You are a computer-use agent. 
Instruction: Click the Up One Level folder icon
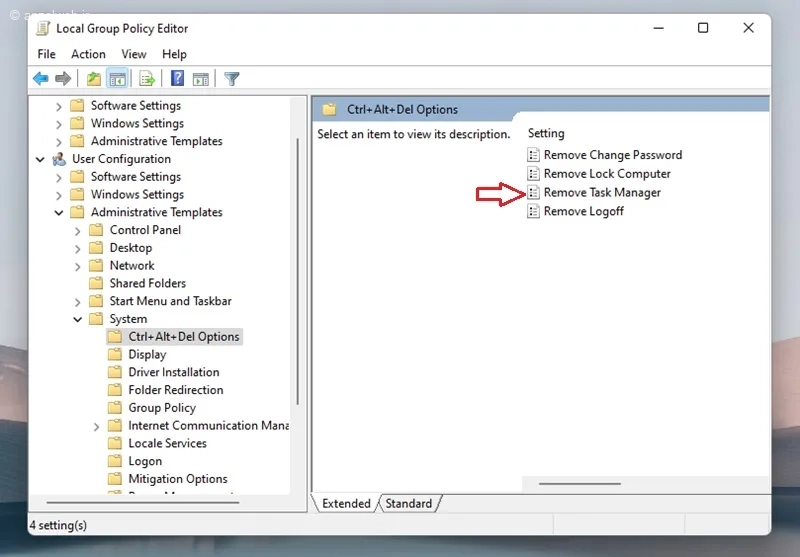[93, 79]
